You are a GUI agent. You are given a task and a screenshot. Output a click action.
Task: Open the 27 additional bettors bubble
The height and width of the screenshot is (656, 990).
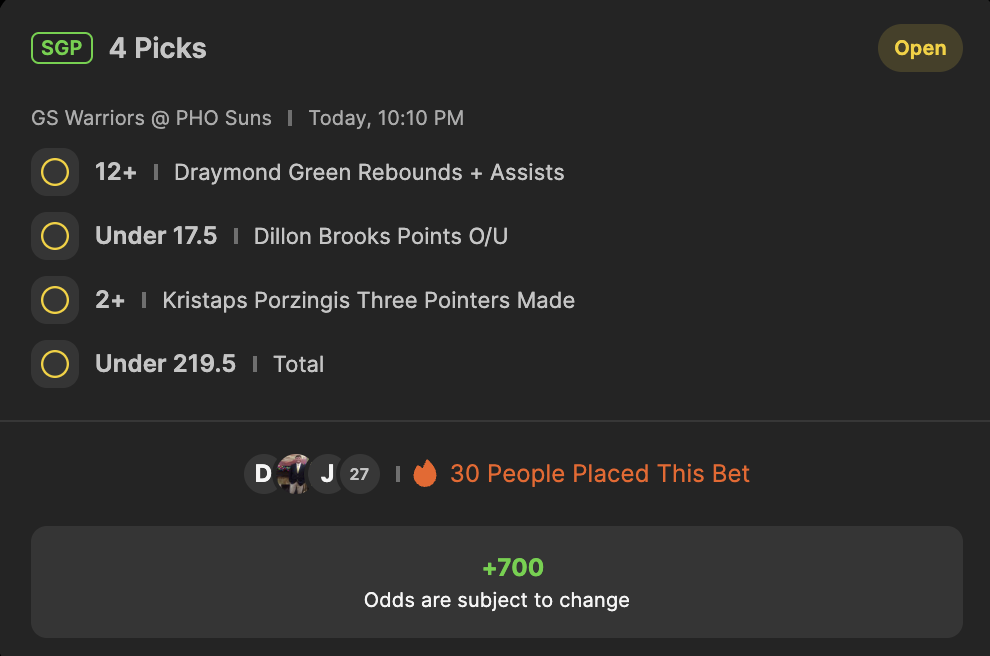(x=359, y=474)
